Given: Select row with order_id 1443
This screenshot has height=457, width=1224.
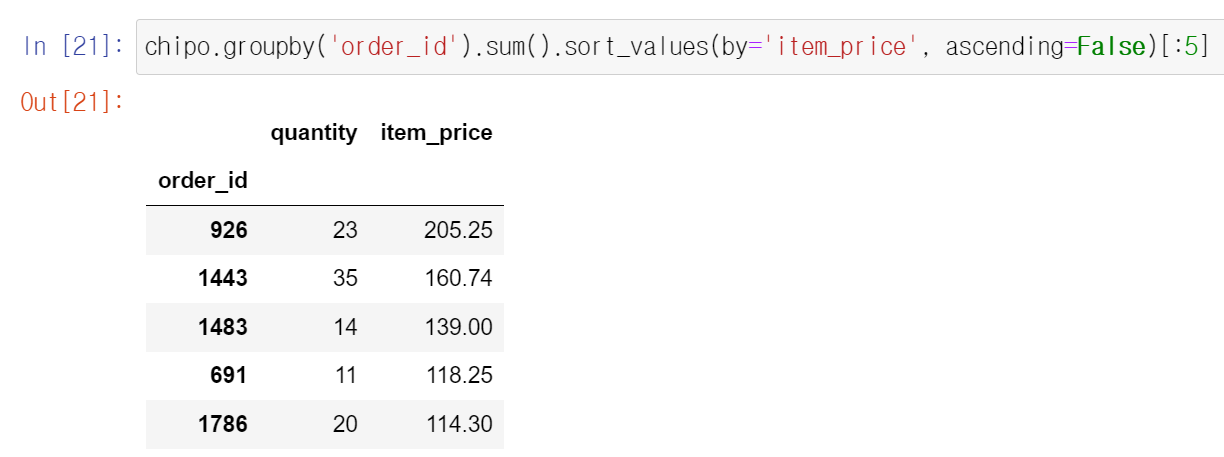Looking at the screenshot, I should click(x=325, y=278).
